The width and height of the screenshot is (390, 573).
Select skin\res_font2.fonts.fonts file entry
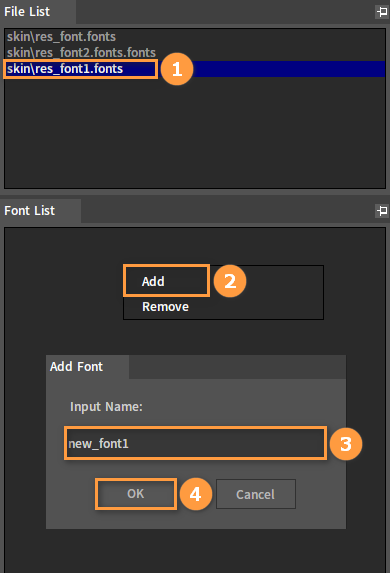coord(195,53)
